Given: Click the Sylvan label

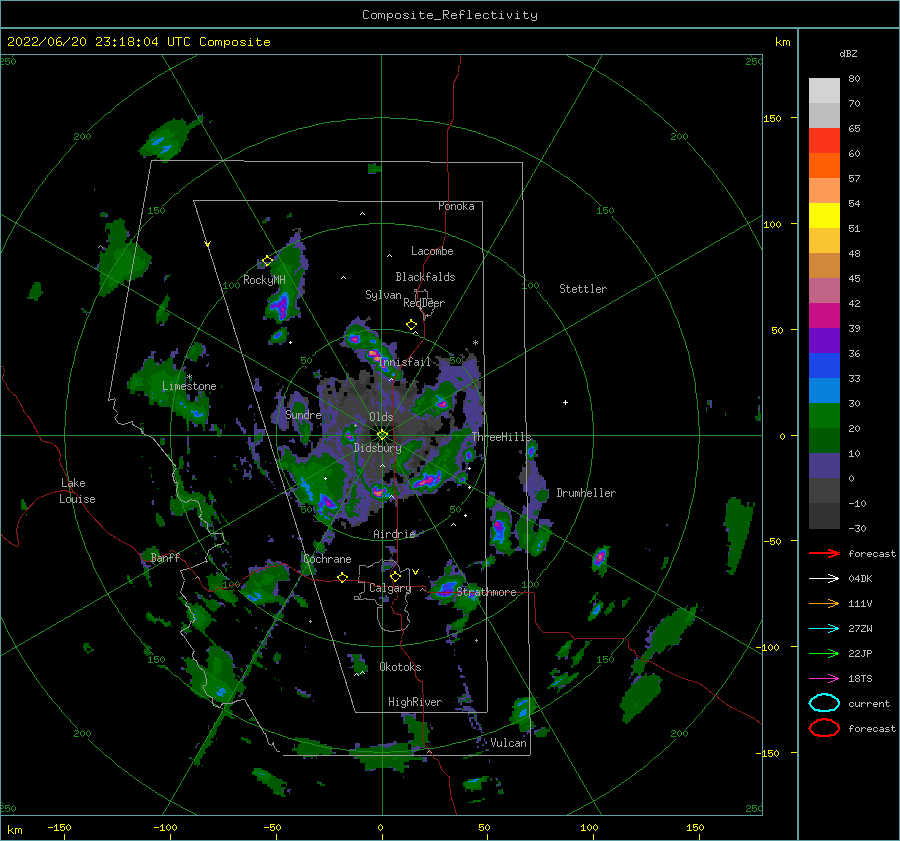Looking at the screenshot, I should point(383,295).
